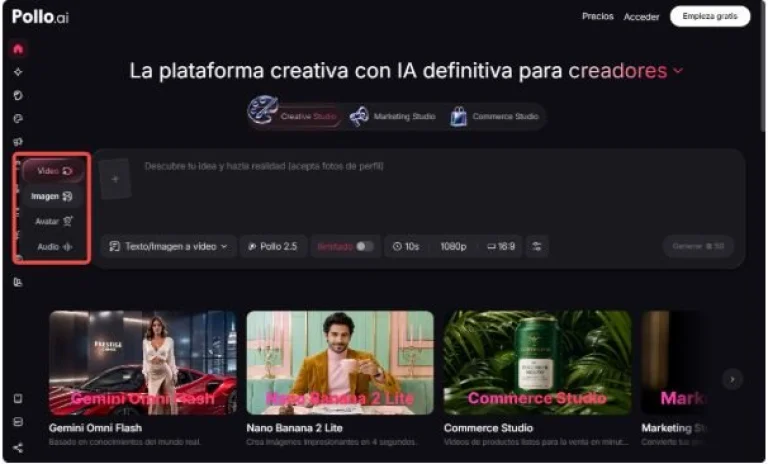This screenshot has width=768, height=464.
Task: Click the megaphone icon of Marketing Studio
Action: click(359, 117)
